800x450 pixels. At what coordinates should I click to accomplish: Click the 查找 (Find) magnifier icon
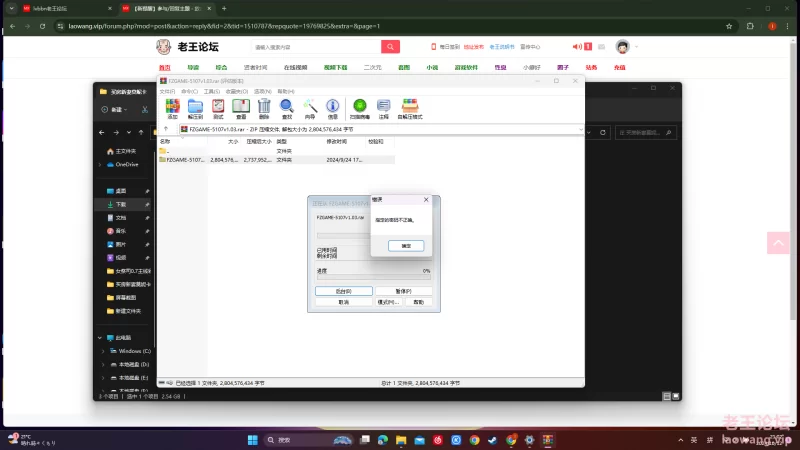tap(287, 109)
